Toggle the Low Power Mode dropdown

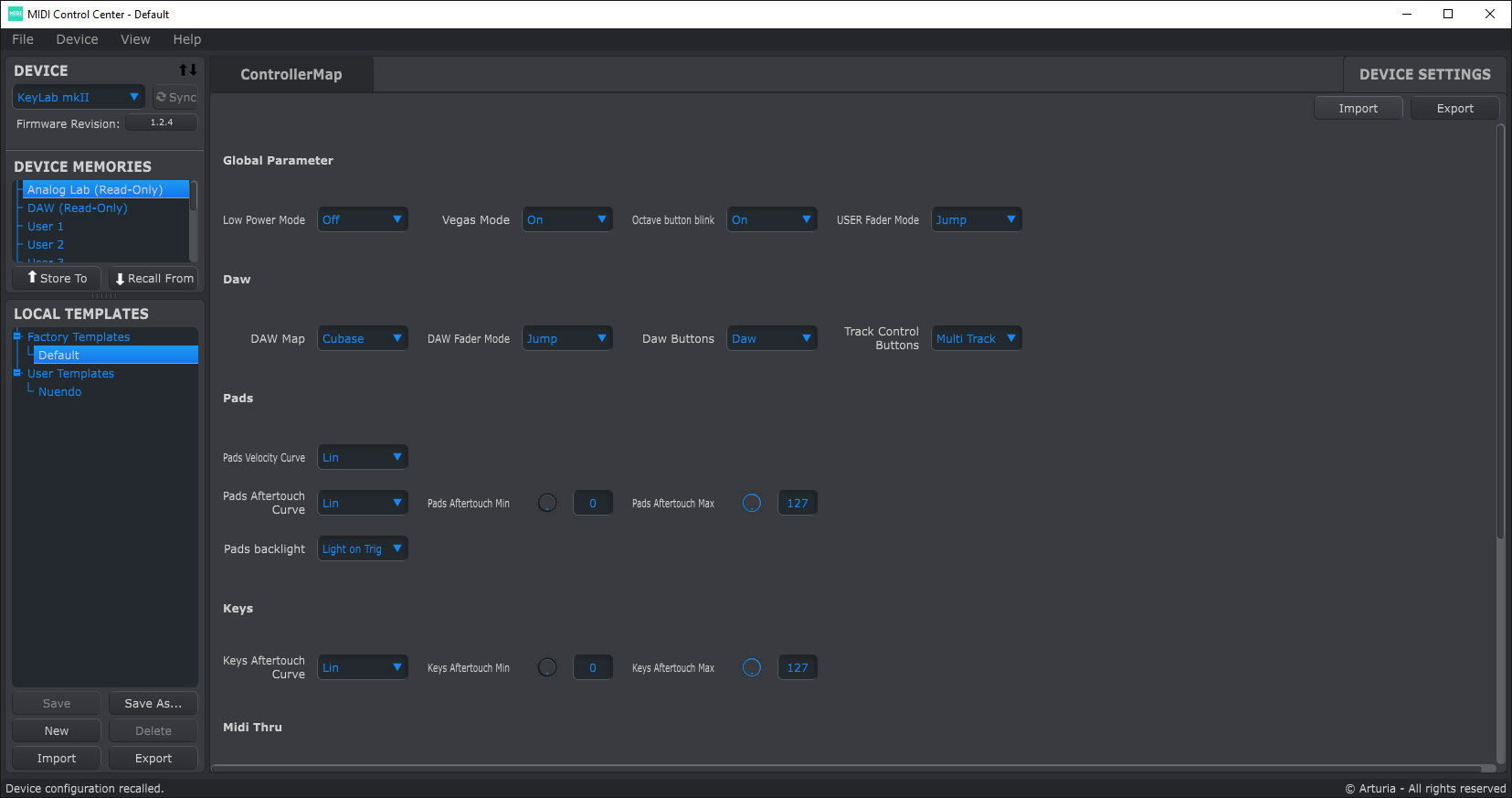tap(362, 219)
